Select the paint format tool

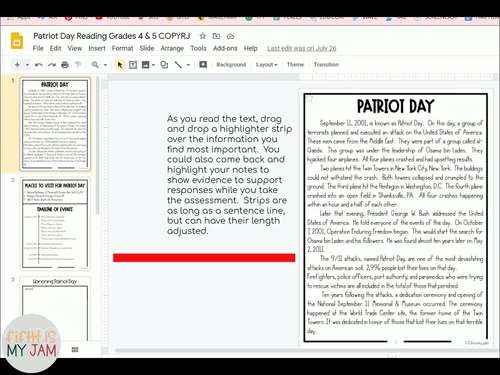tap(78, 65)
